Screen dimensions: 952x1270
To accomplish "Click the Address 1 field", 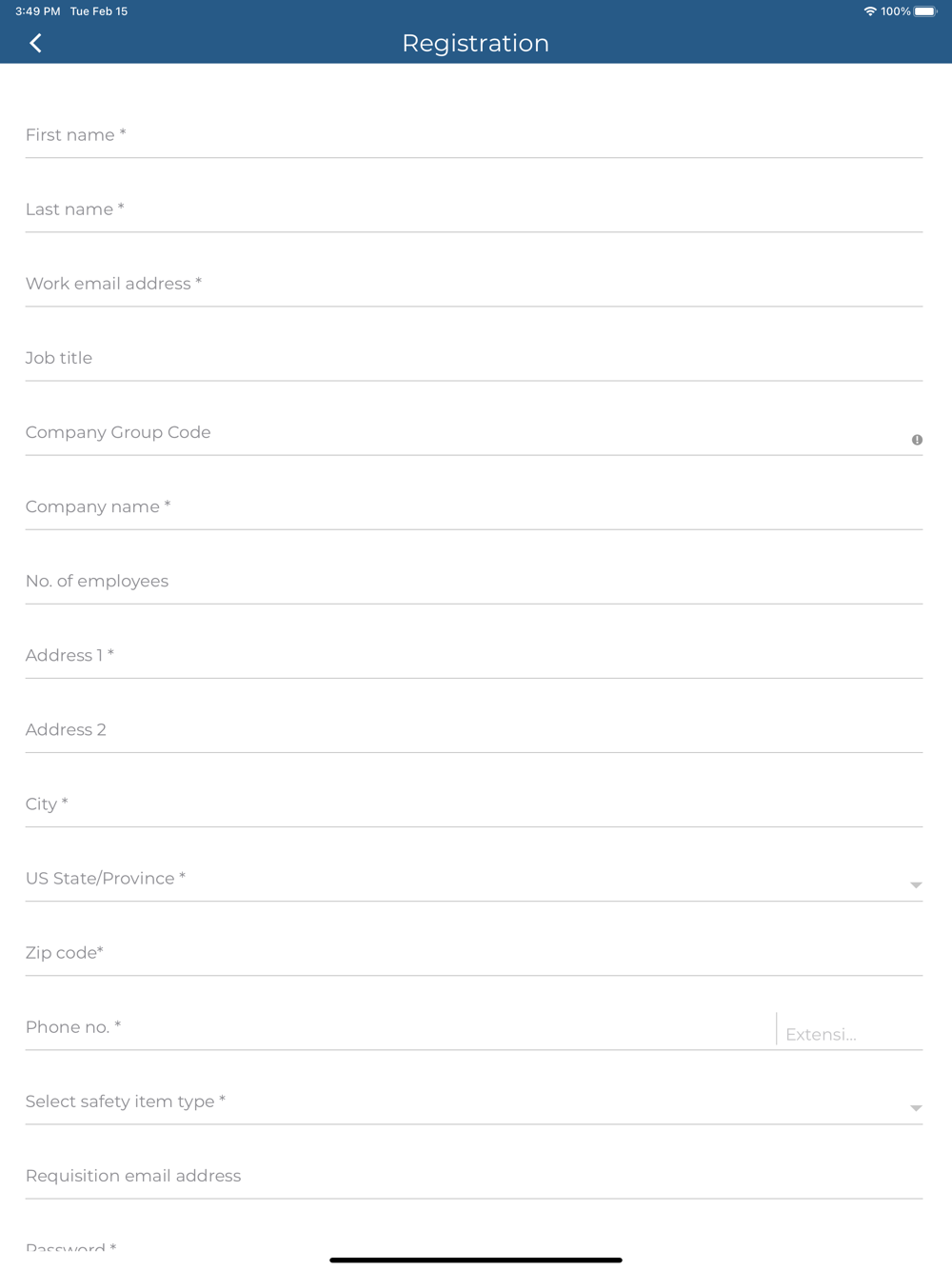I will (x=473, y=656).
